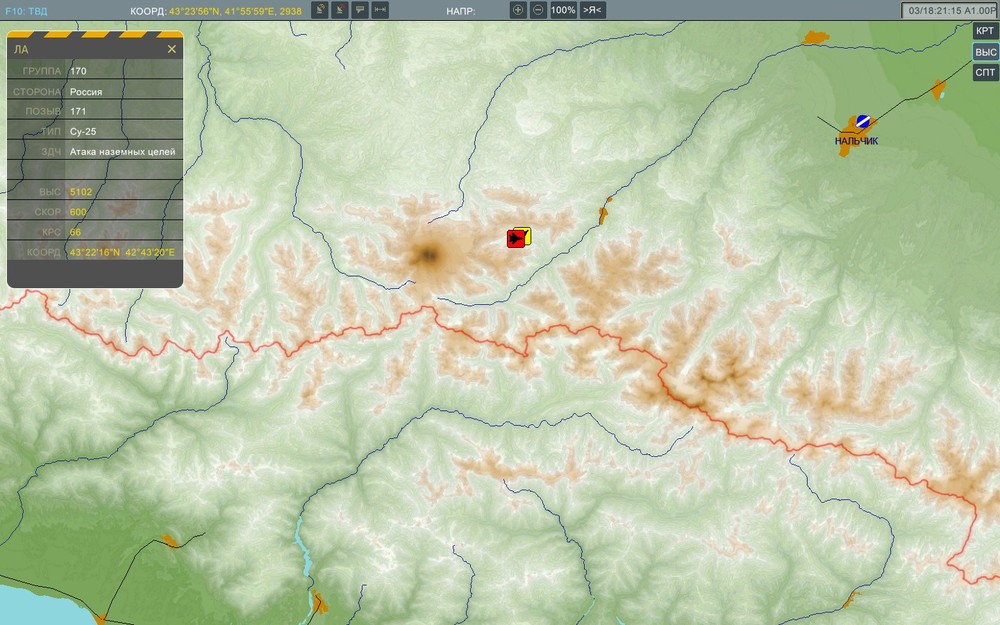Click the F10: ТВД view title
The height and width of the screenshot is (625, 1000).
point(26,11)
